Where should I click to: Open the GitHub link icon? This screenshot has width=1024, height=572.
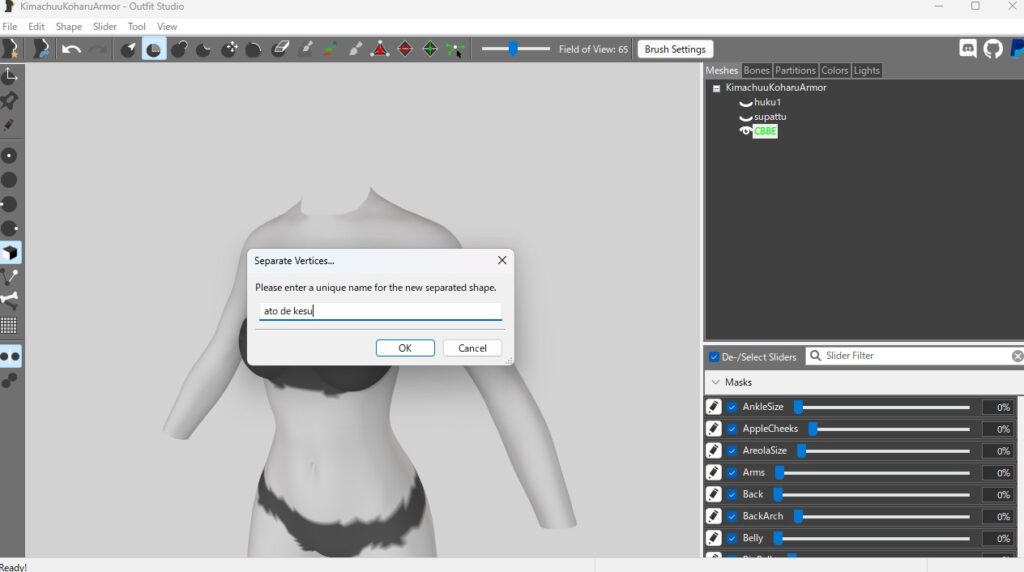[x=992, y=48]
